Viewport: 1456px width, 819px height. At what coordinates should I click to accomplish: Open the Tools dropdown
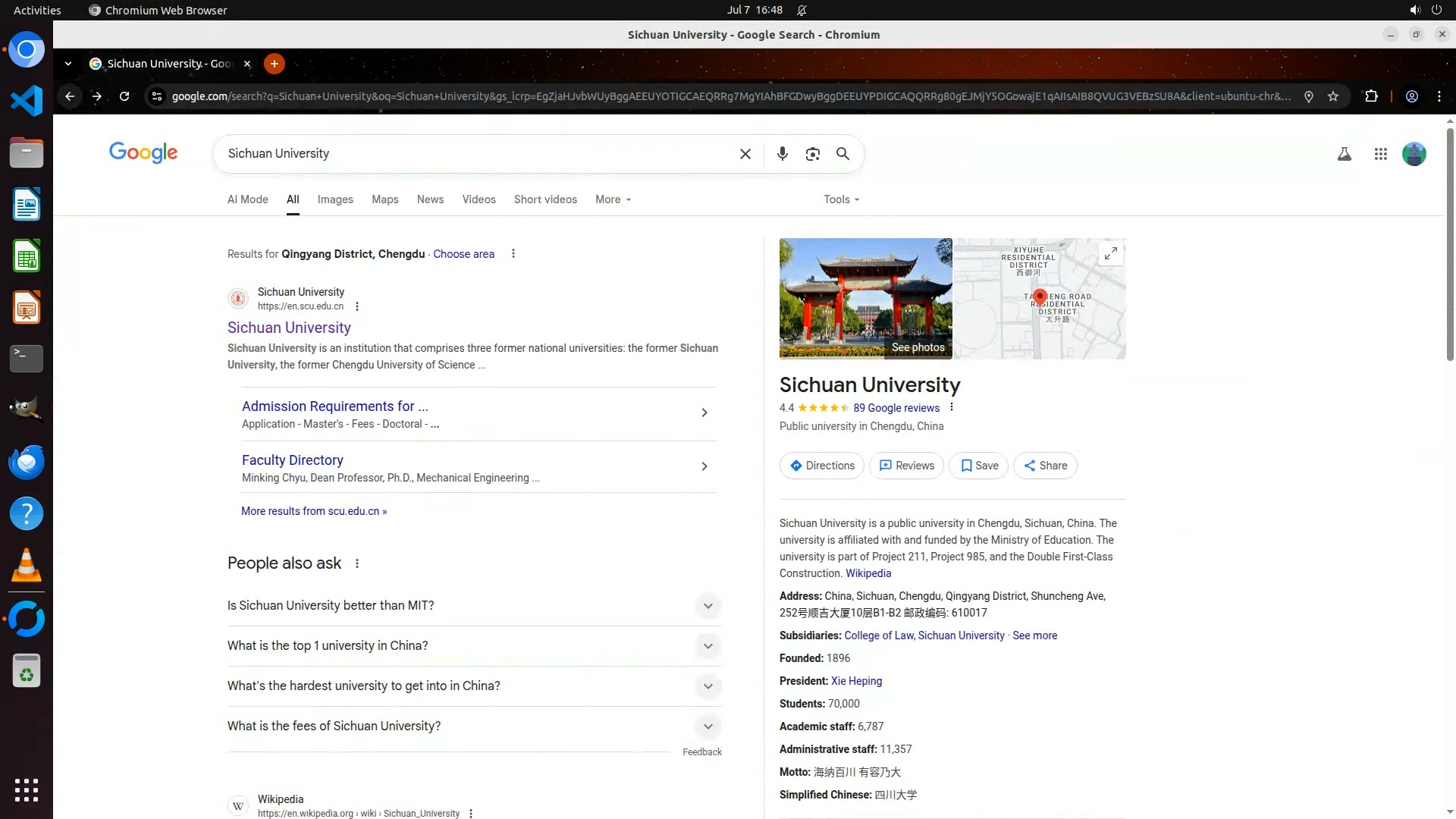click(841, 199)
